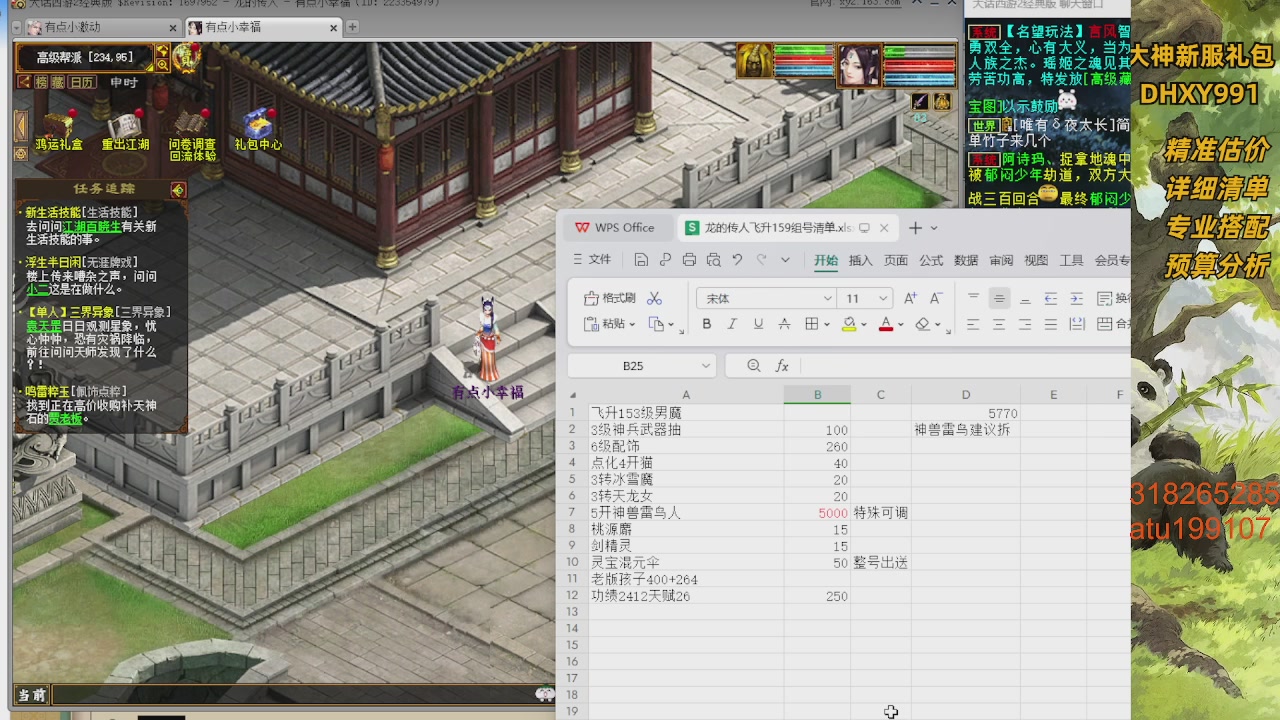Screen dimensions: 1280x720
Task: Open the B25 name box dropdown
Action: (x=705, y=366)
